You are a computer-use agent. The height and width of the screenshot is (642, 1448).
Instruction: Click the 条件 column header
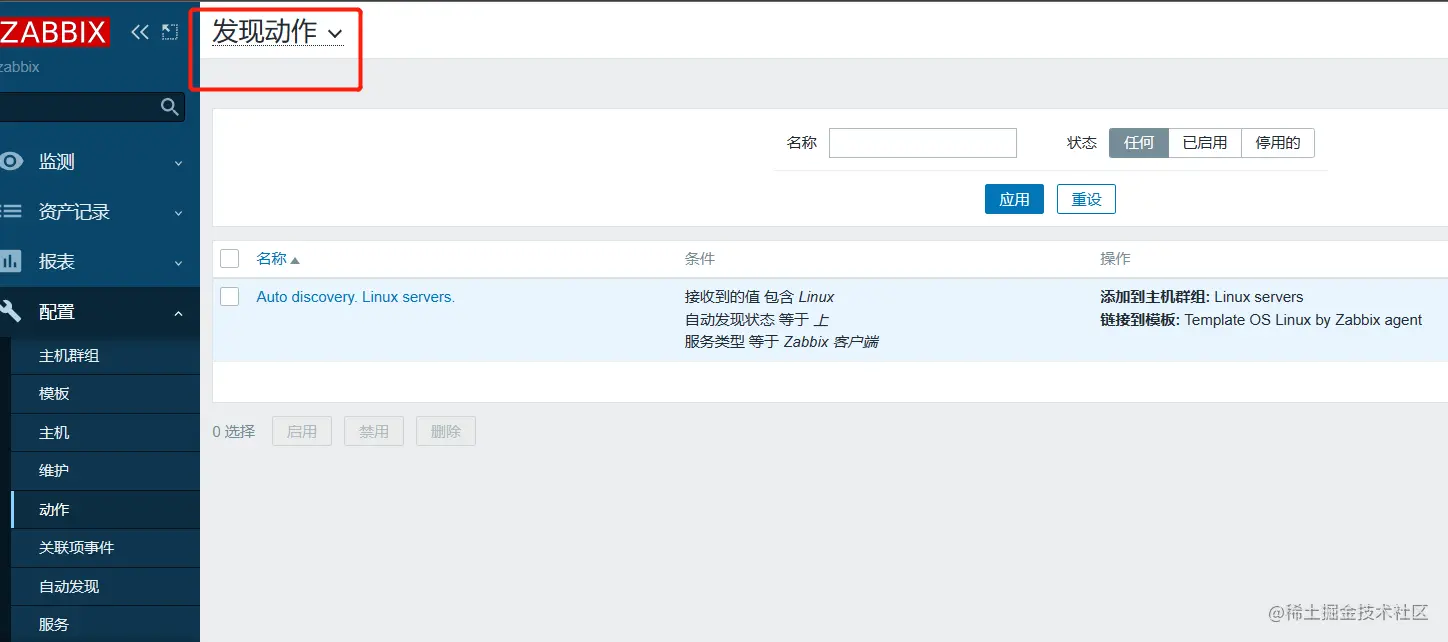pos(700,258)
